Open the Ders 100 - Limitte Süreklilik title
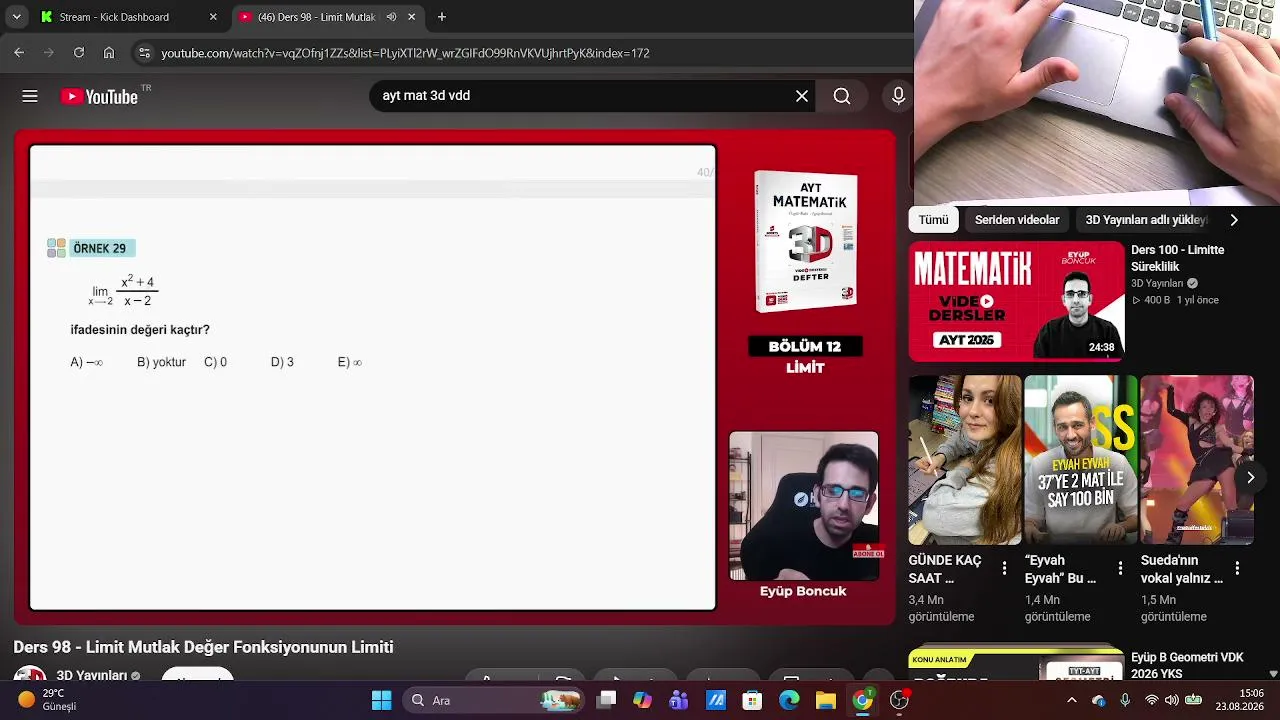Screen dimensions: 1280x720 (1178, 258)
